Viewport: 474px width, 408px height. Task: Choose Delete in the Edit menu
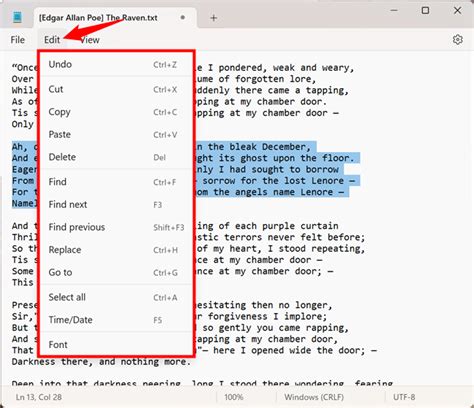point(116,157)
